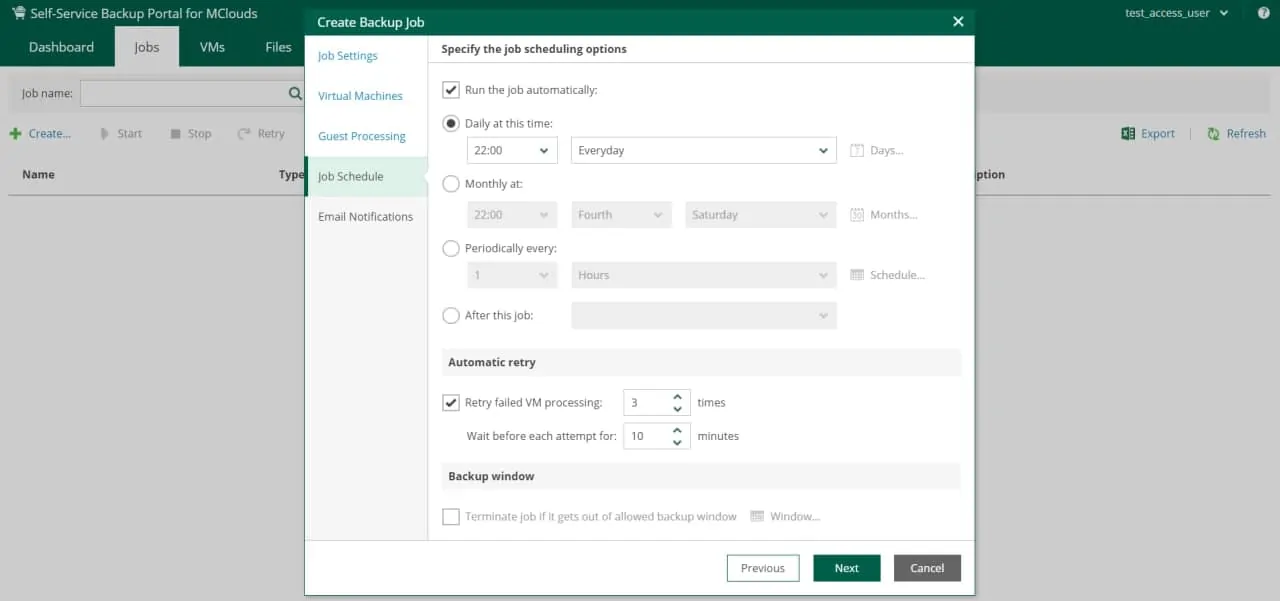Sort by the Name column header
Viewport: 1280px width, 601px height.
(38, 175)
